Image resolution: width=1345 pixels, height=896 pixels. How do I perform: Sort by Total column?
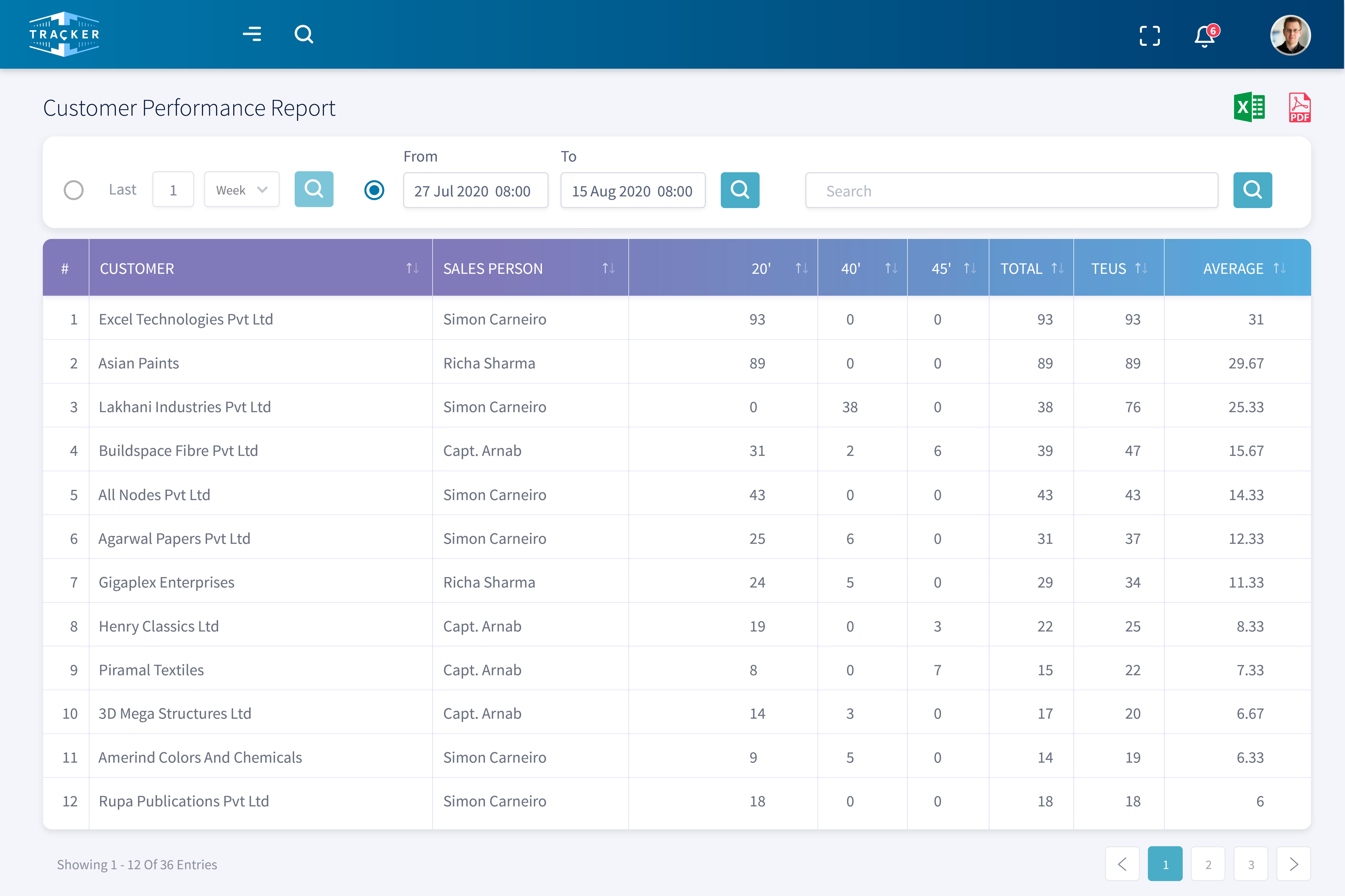point(1058,269)
